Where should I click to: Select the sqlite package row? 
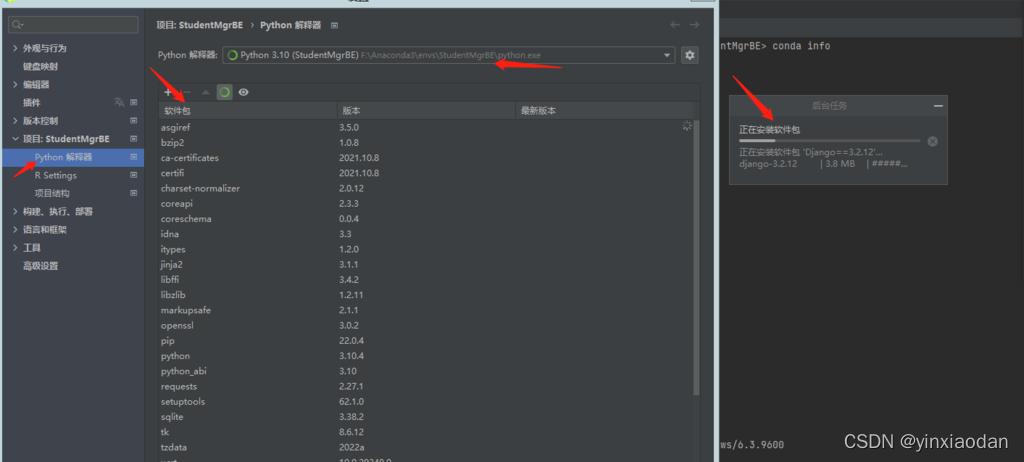[x=426, y=417]
